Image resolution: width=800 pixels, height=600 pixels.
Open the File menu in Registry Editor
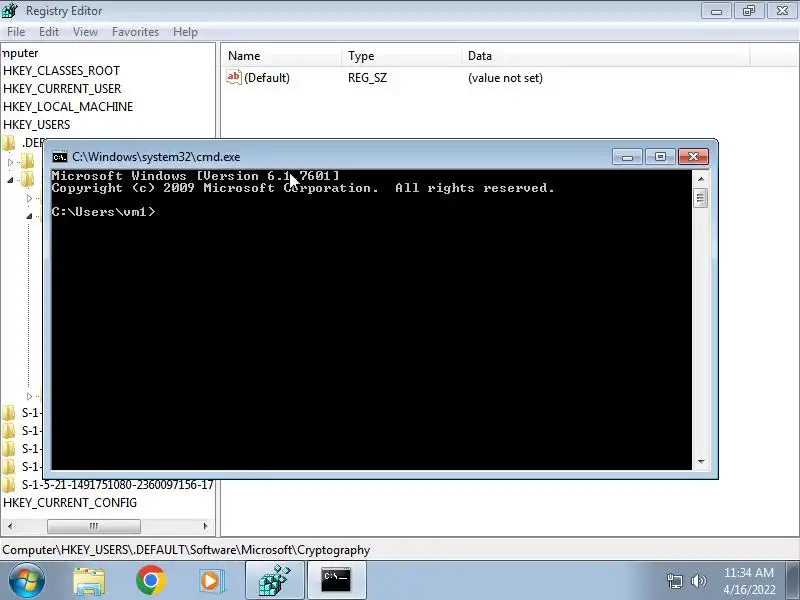(x=16, y=32)
